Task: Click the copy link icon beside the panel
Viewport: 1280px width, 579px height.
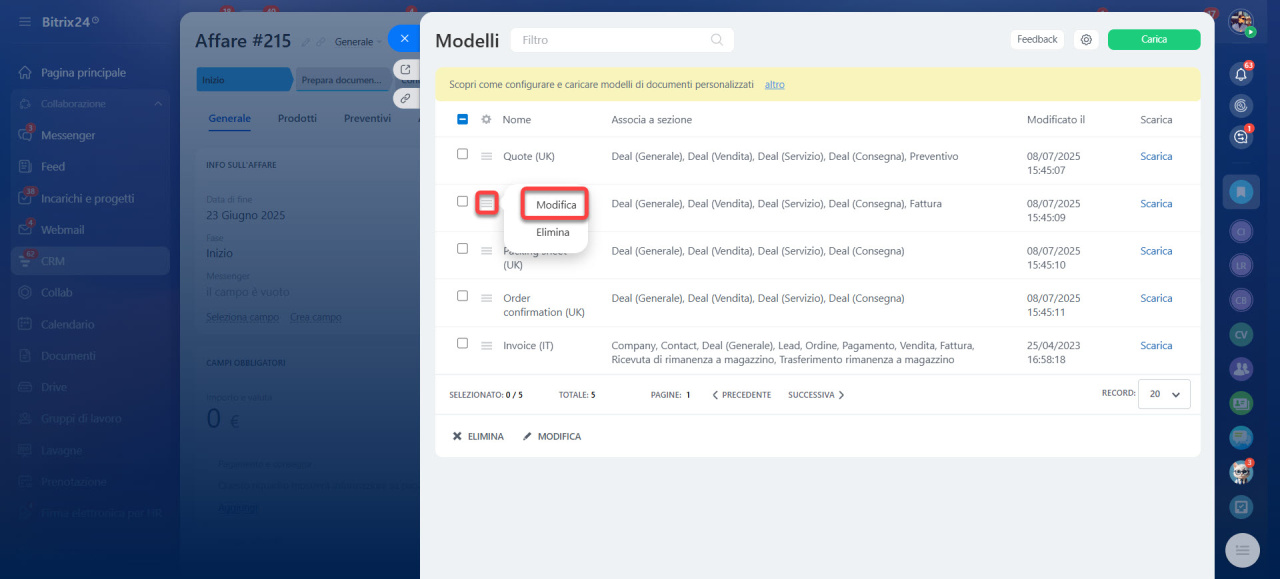Action: (x=405, y=98)
